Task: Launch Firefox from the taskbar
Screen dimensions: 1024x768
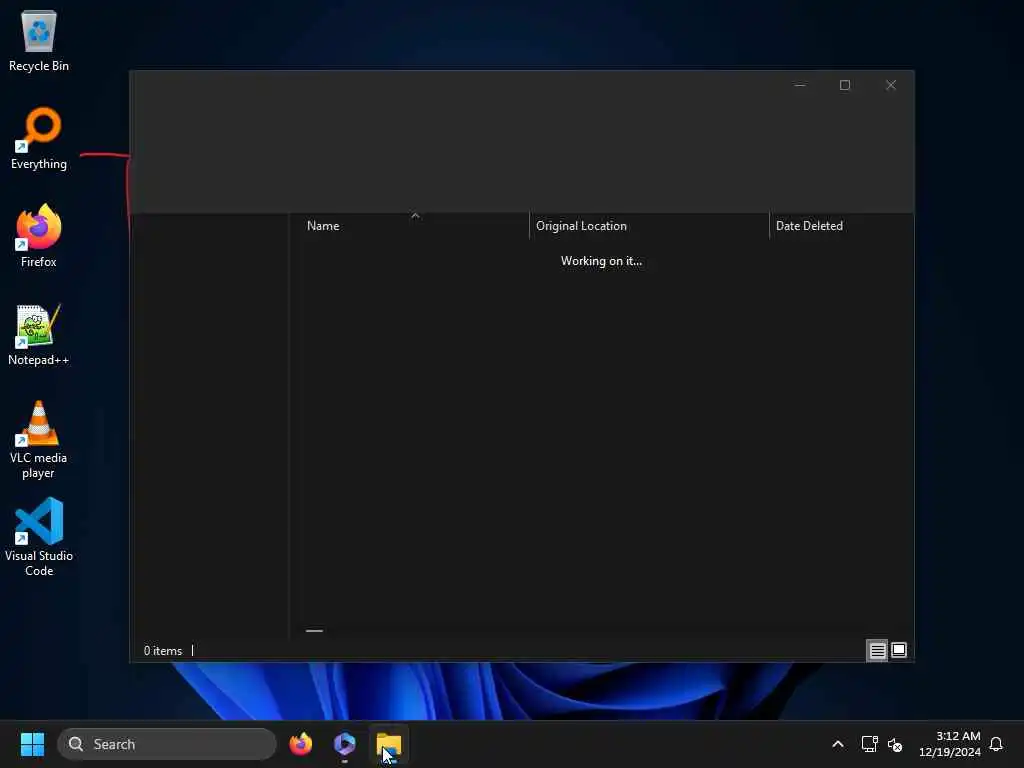Action: point(301,744)
